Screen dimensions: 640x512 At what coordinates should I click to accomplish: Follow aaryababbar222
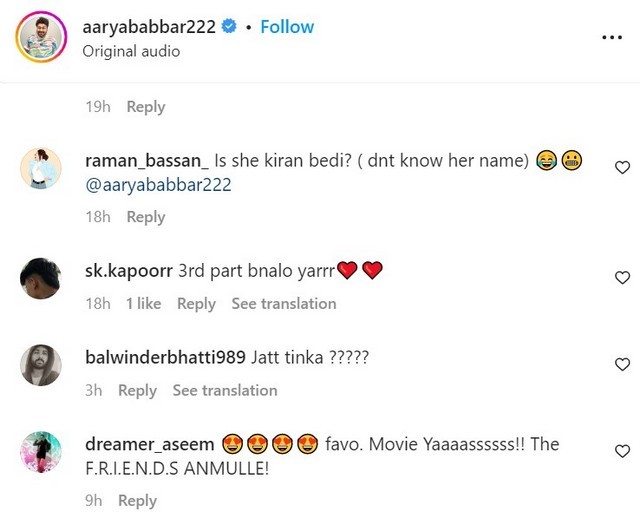(287, 27)
